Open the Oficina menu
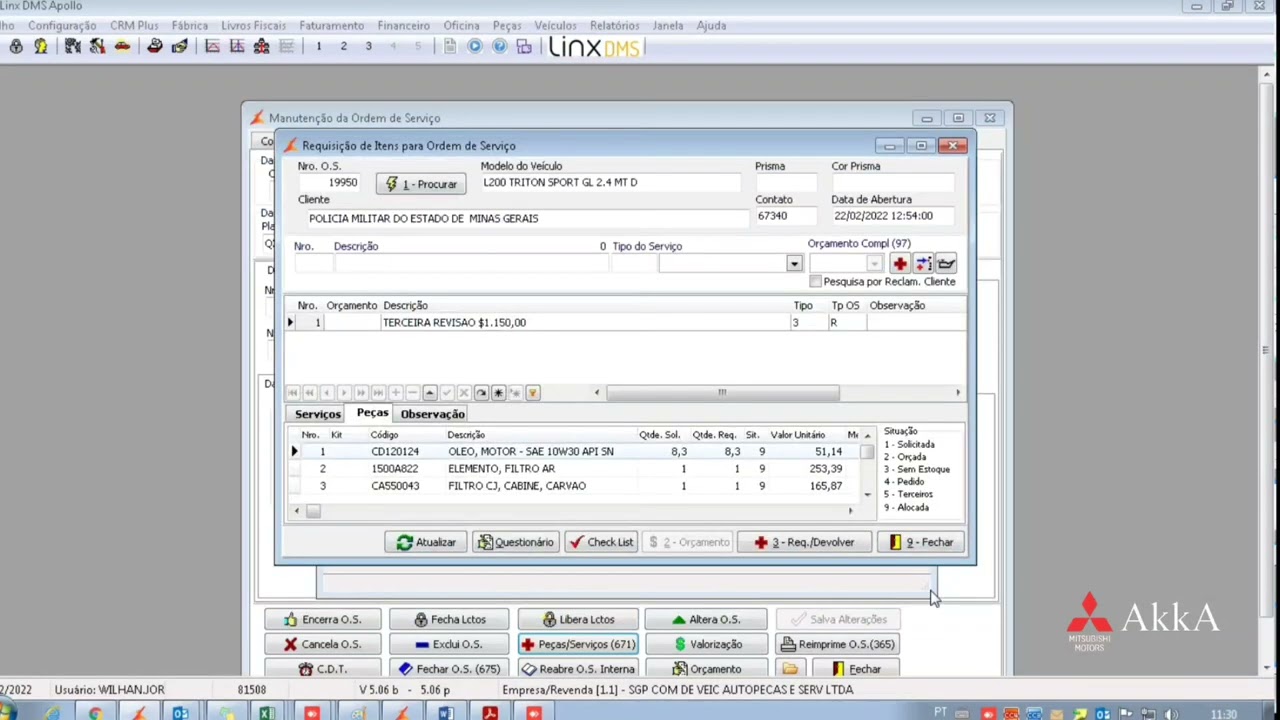The image size is (1280, 720). [461, 25]
